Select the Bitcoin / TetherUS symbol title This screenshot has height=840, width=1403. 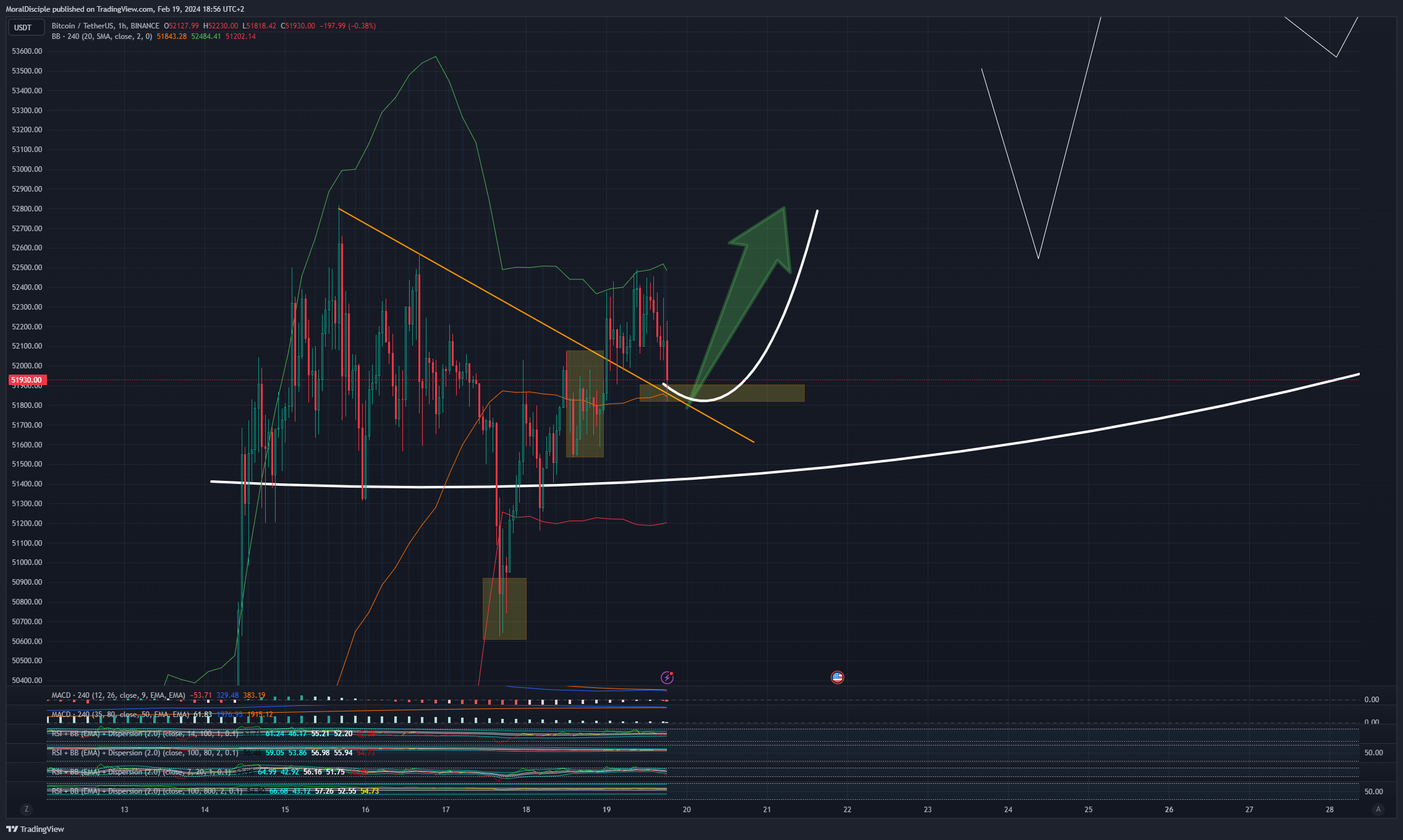click(x=106, y=26)
